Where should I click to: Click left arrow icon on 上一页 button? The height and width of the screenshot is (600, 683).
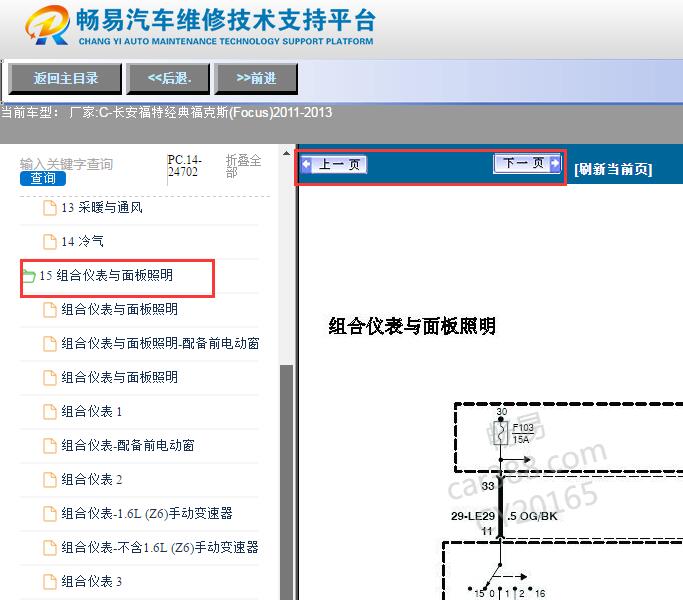tap(307, 164)
